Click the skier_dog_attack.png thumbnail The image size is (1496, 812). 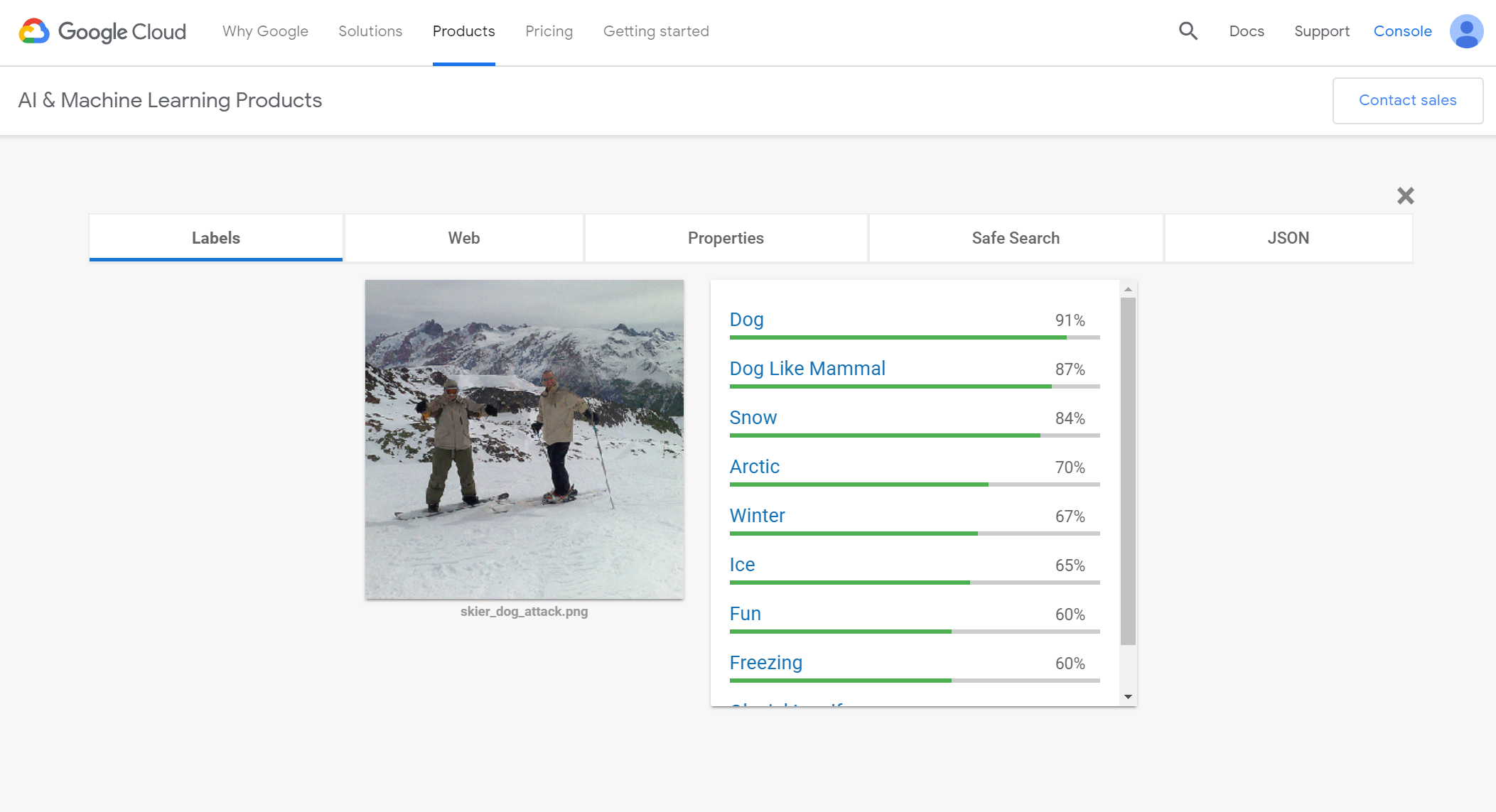[x=524, y=438]
